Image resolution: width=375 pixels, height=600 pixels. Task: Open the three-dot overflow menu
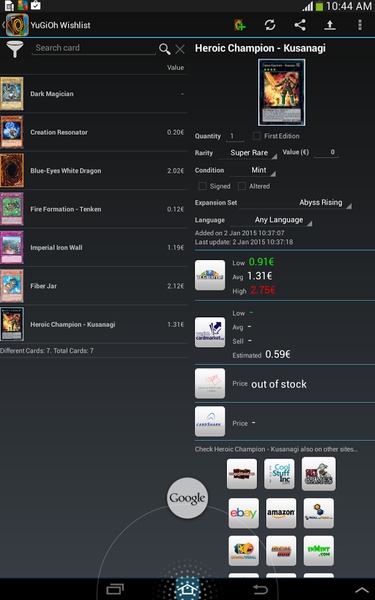click(x=359, y=25)
